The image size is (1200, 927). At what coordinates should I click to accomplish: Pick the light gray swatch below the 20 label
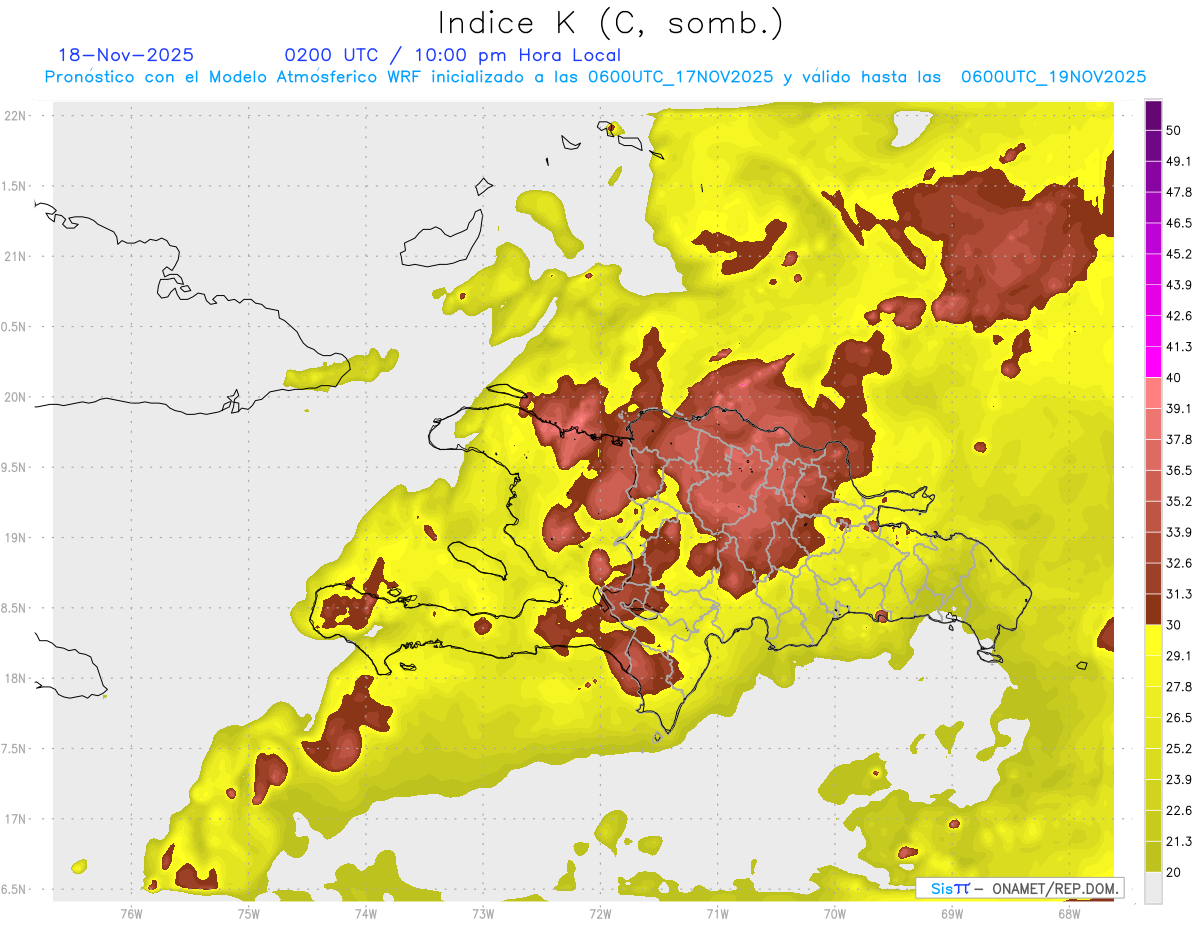[1153, 887]
